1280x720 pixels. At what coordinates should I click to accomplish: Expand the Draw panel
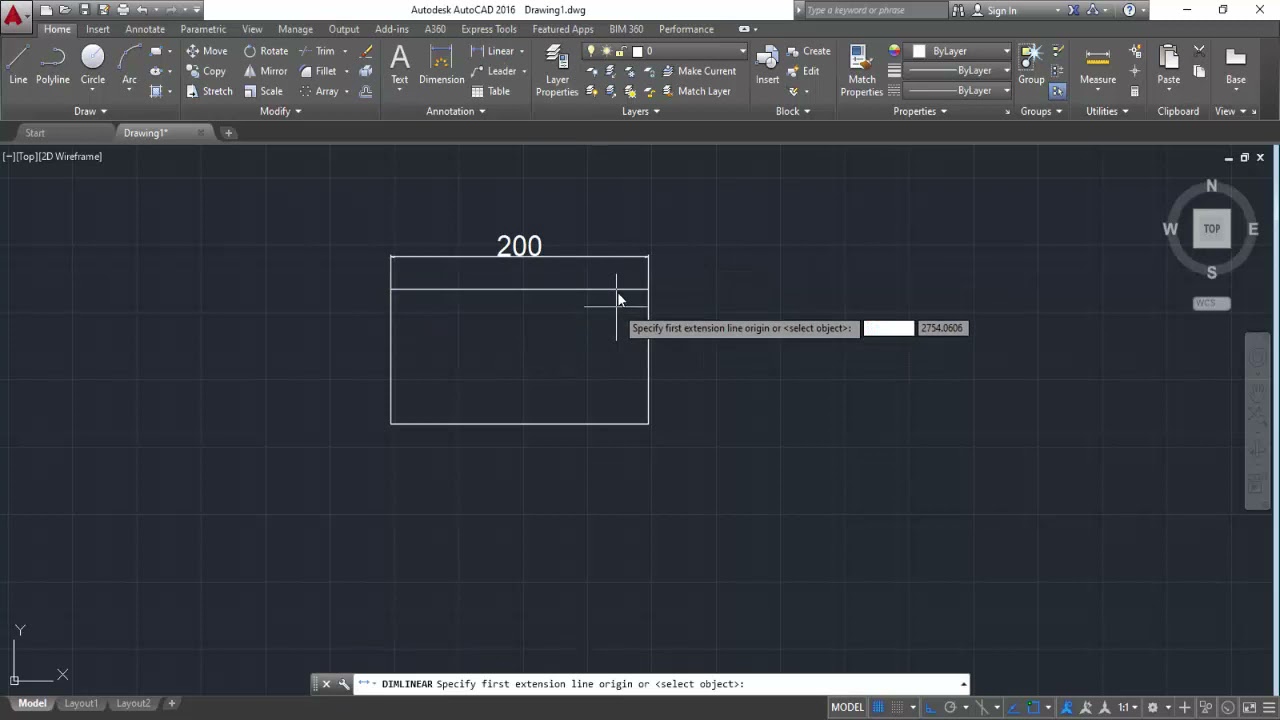(x=90, y=111)
